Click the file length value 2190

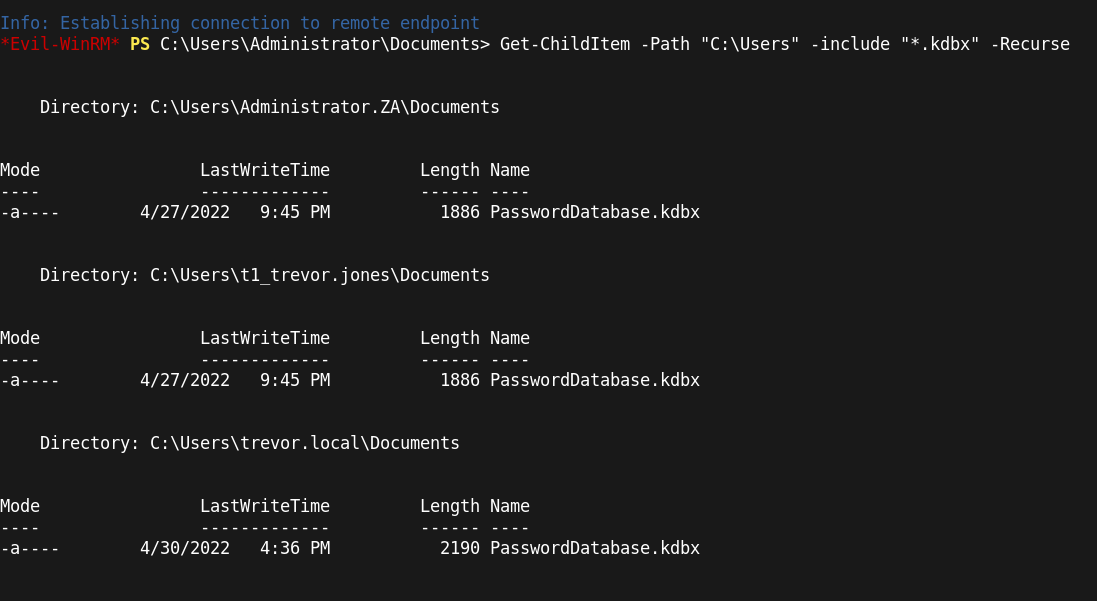pos(459,548)
